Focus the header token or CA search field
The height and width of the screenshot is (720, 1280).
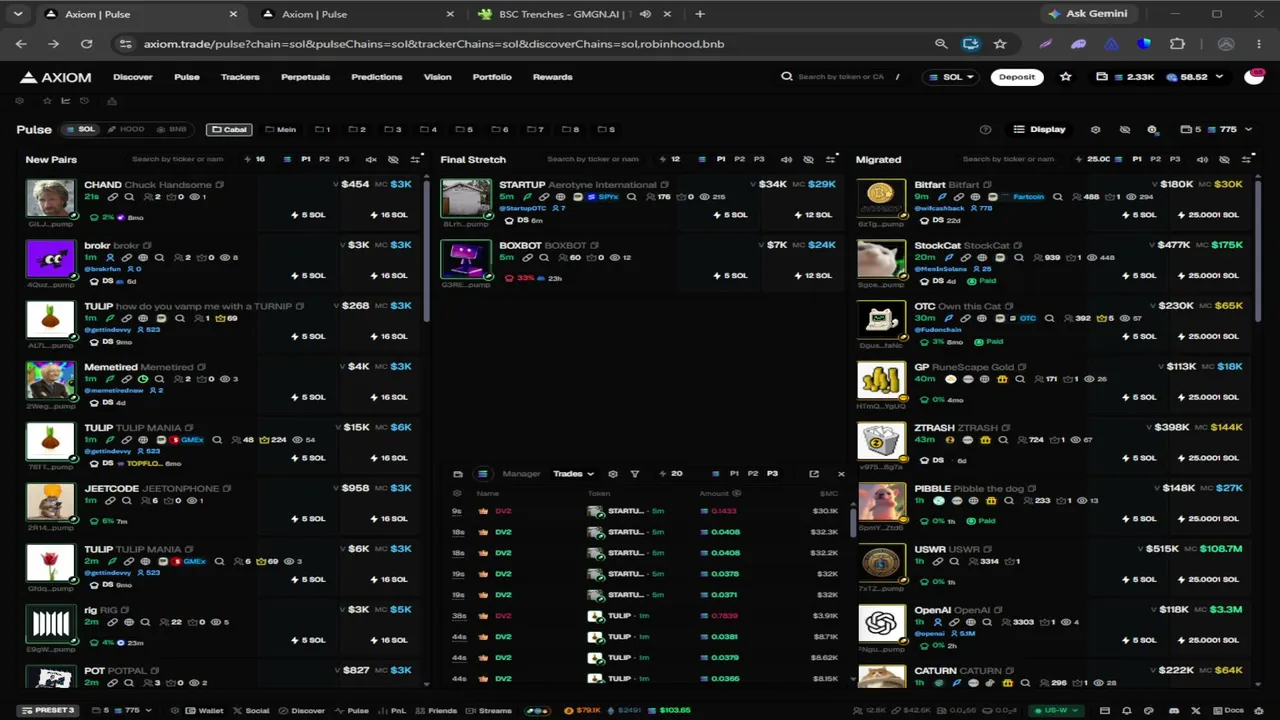(x=841, y=77)
